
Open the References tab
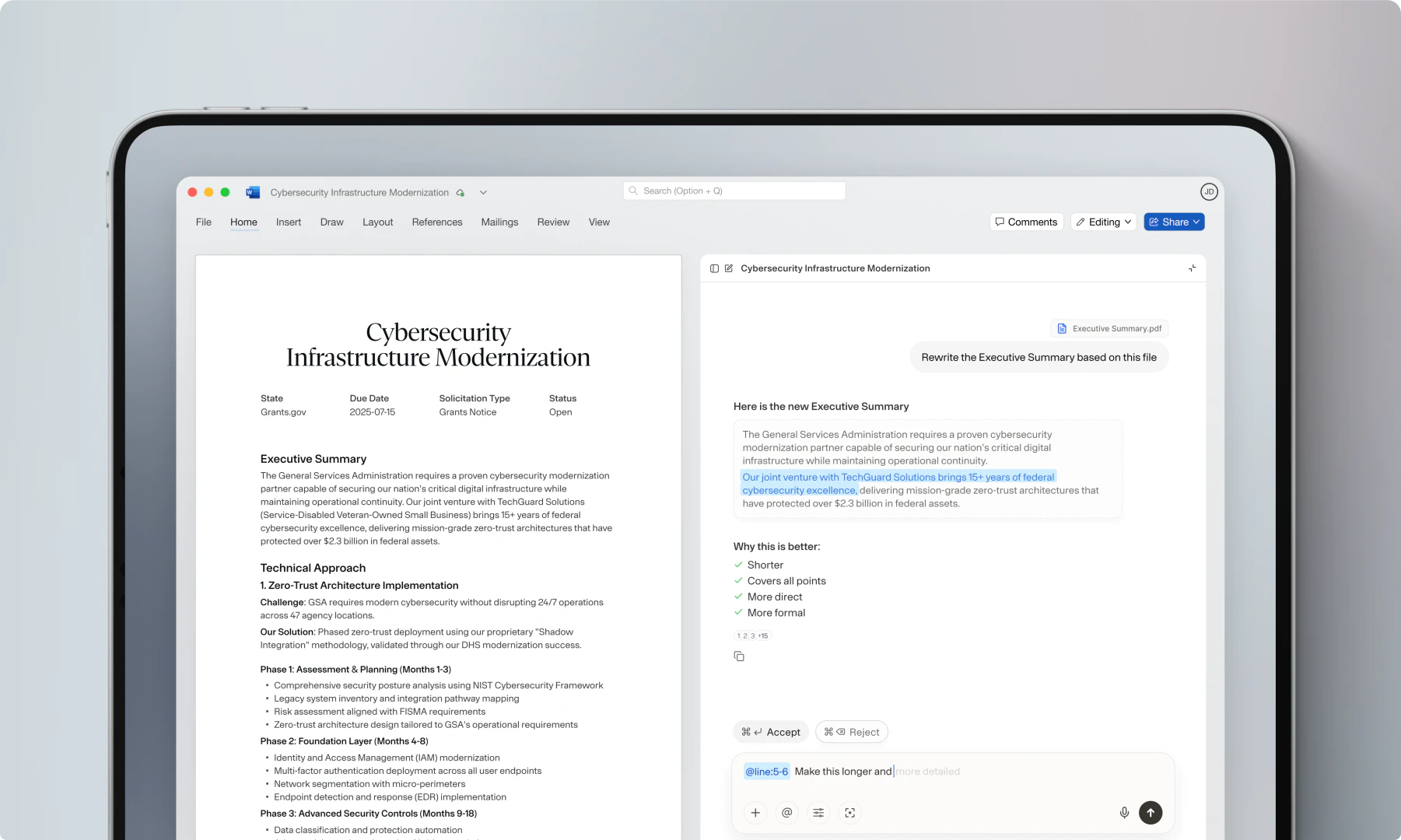pyautogui.click(x=436, y=222)
